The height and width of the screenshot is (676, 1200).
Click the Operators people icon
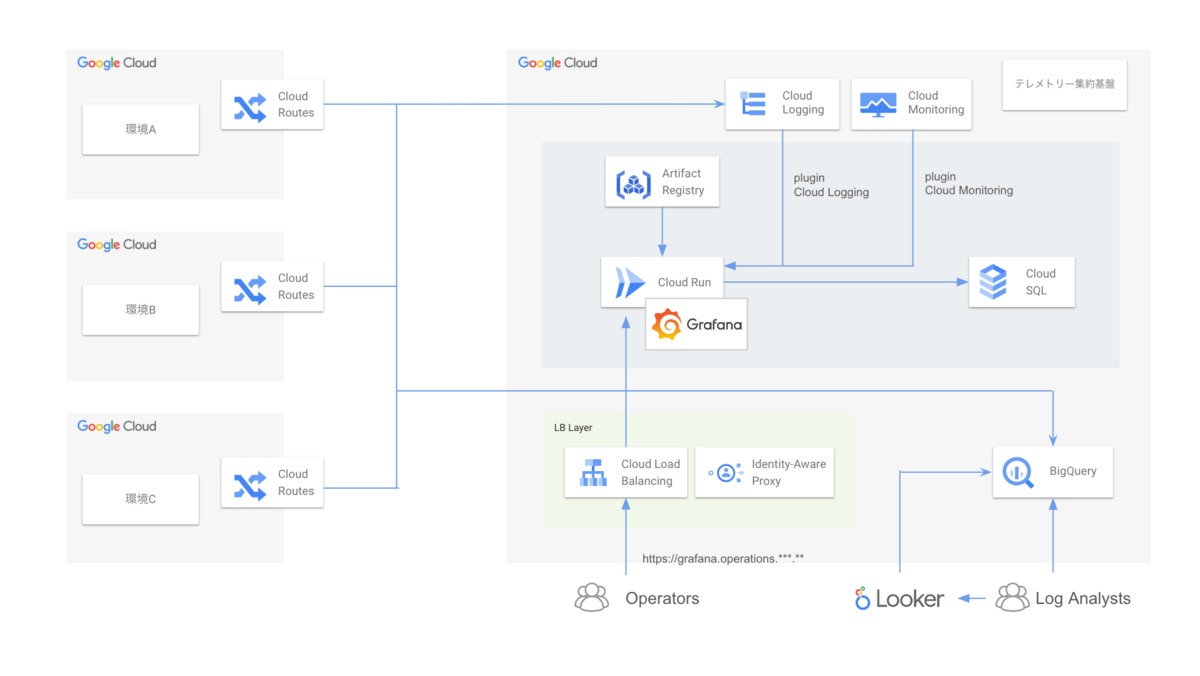pyautogui.click(x=592, y=598)
